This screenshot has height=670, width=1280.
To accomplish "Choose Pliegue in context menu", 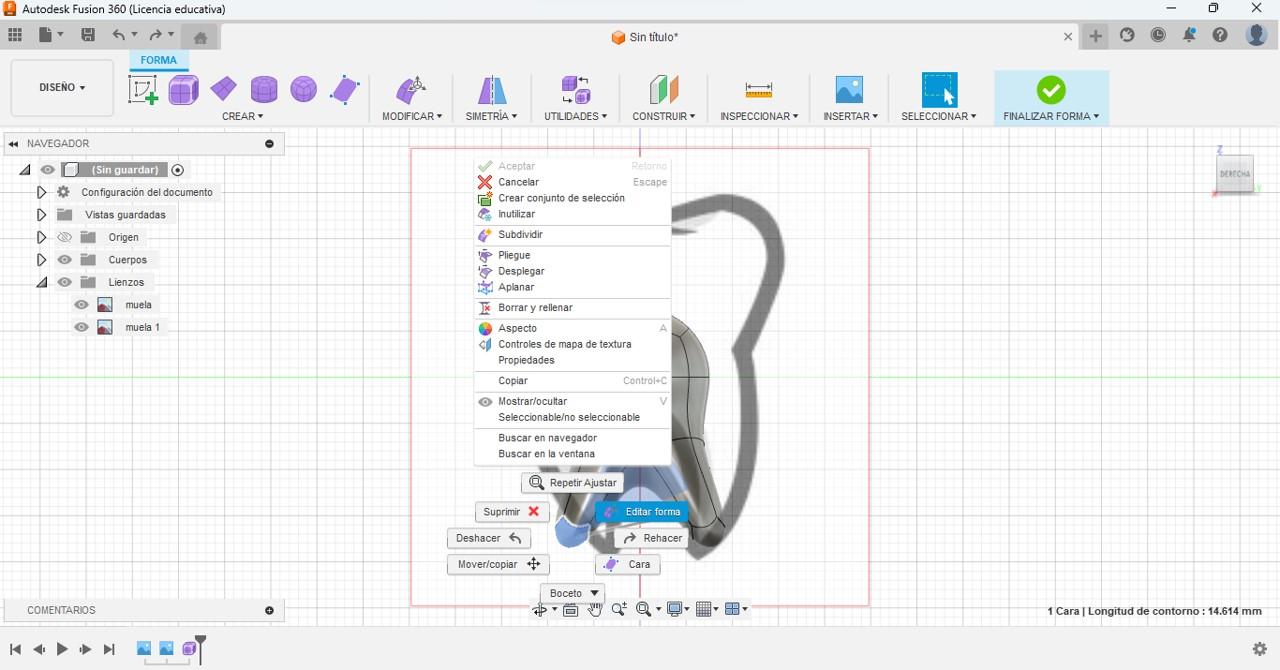I will (572, 255).
